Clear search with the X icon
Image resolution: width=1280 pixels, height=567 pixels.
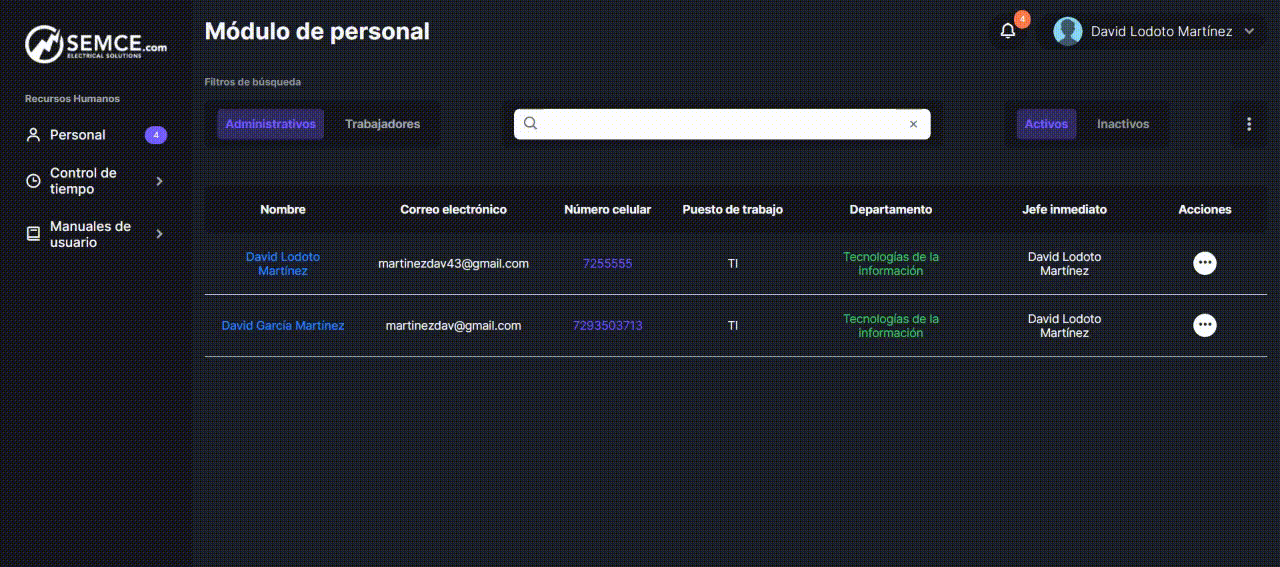pos(913,124)
